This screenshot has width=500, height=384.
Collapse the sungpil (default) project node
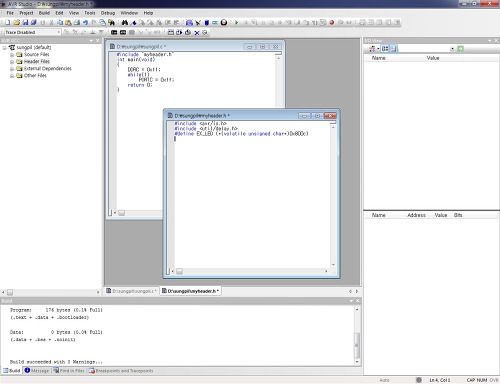4,48
